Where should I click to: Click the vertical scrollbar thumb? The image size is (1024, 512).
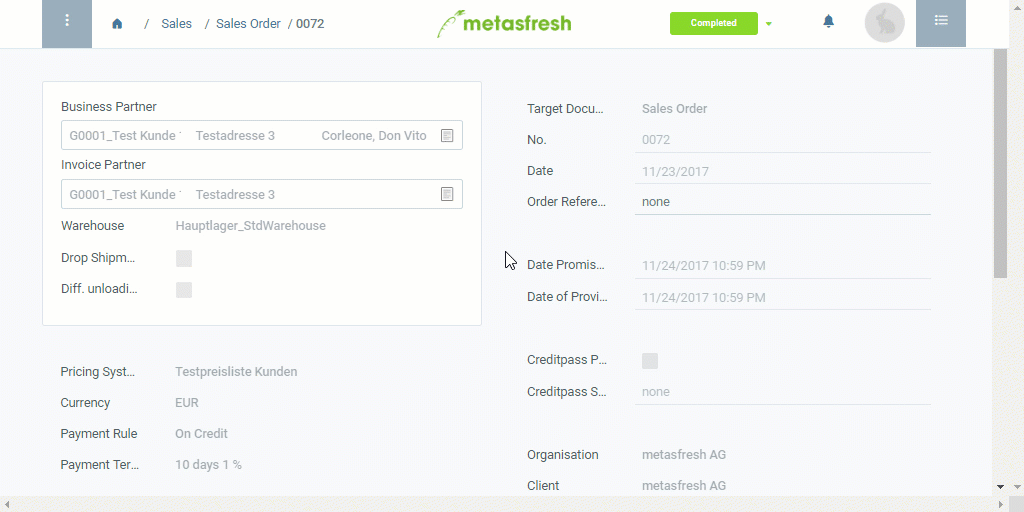tap(1000, 163)
